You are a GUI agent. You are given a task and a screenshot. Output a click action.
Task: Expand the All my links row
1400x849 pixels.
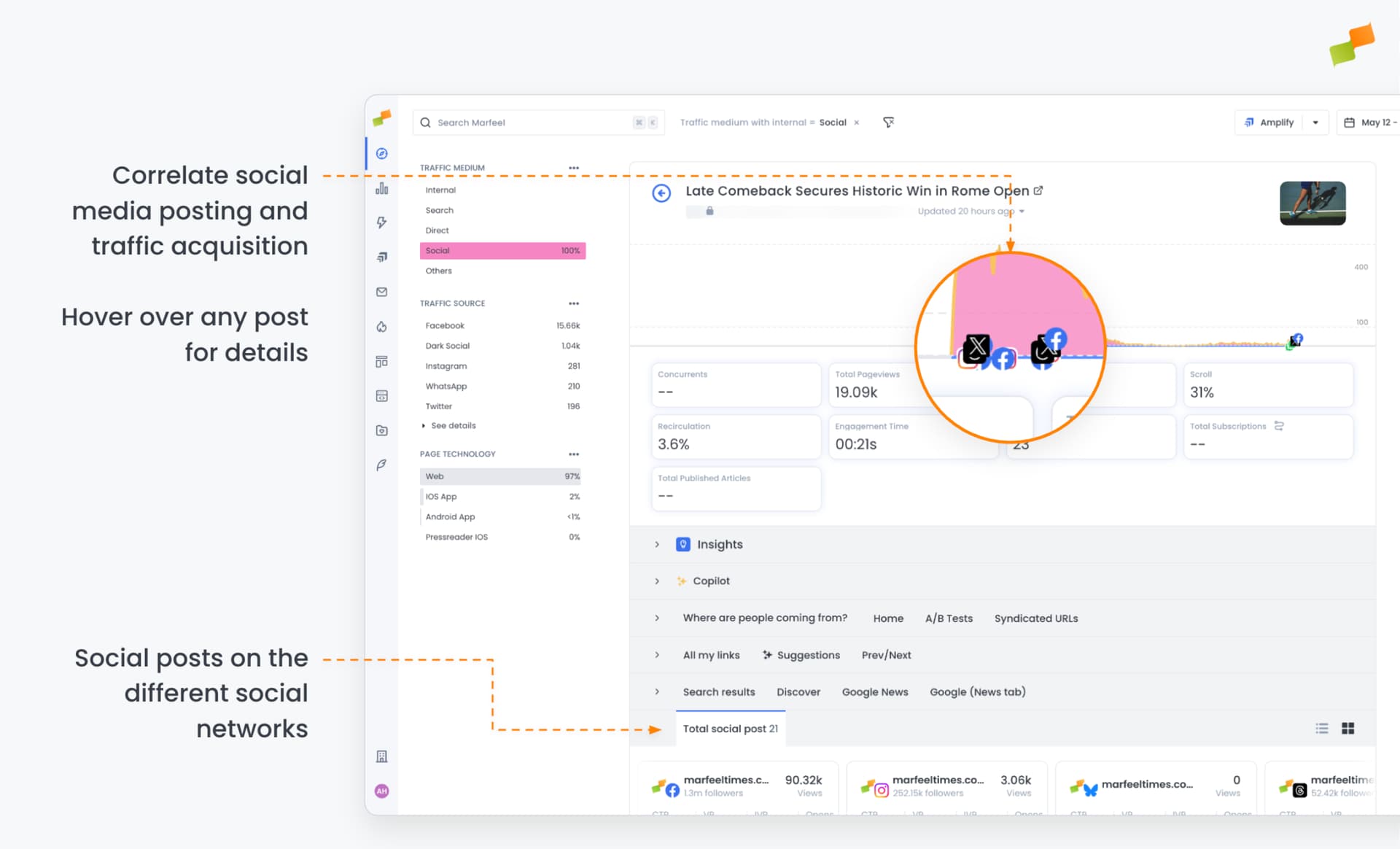pos(657,655)
